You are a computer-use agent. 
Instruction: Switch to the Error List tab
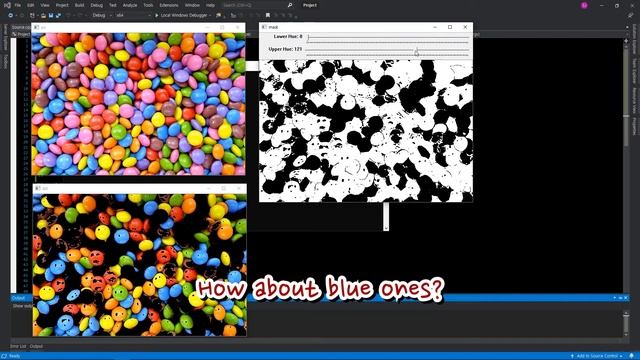[18, 346]
